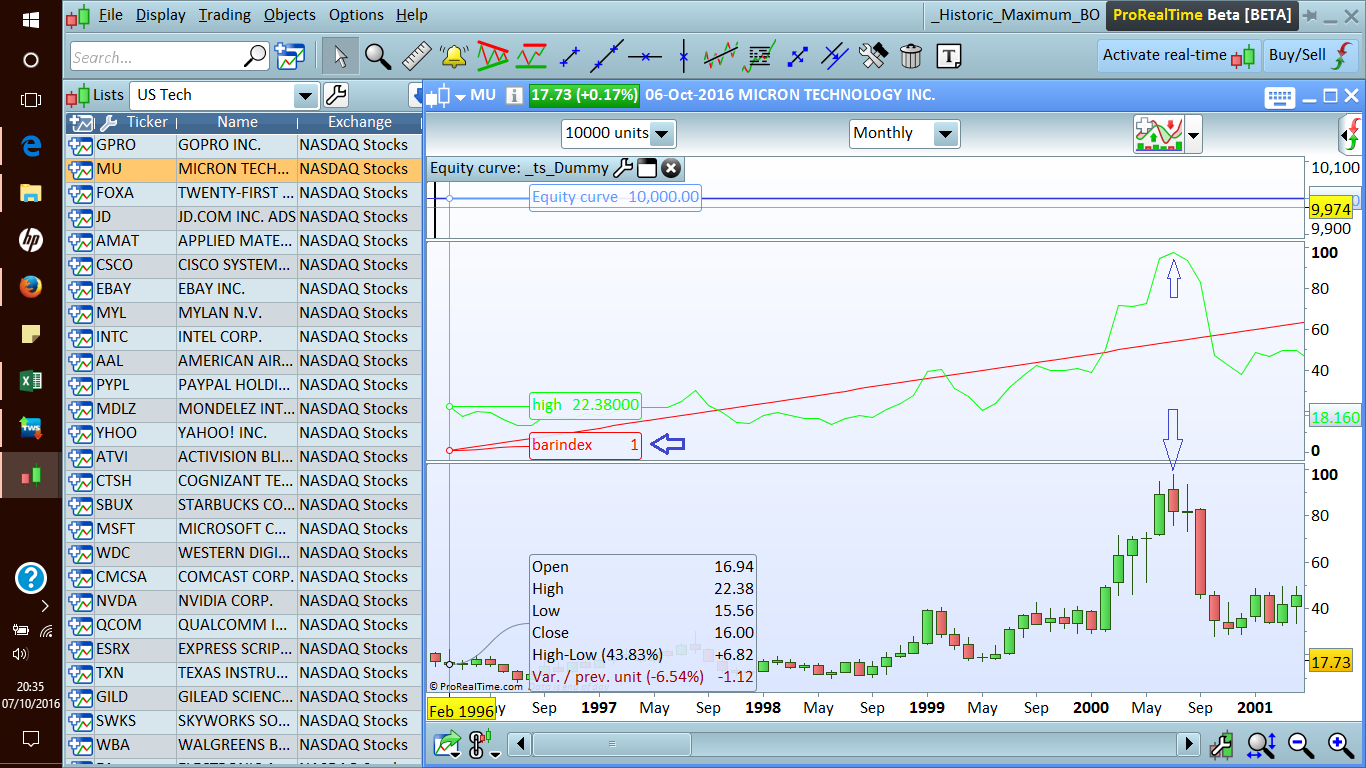The width and height of the screenshot is (1366, 768).
Task: Launch Excel from the taskbar
Action: pyautogui.click(x=31, y=381)
